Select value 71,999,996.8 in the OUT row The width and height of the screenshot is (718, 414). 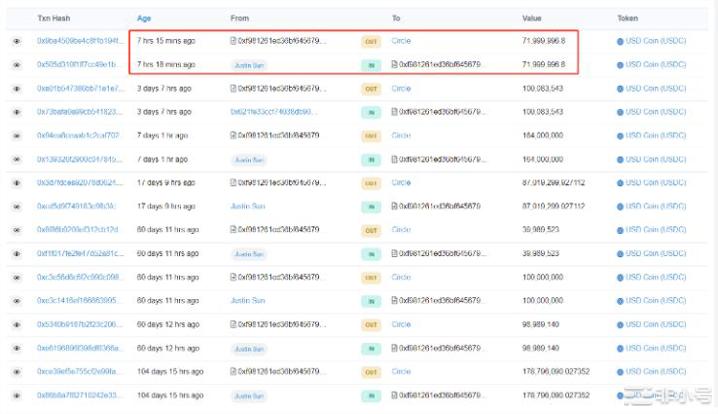(544, 41)
